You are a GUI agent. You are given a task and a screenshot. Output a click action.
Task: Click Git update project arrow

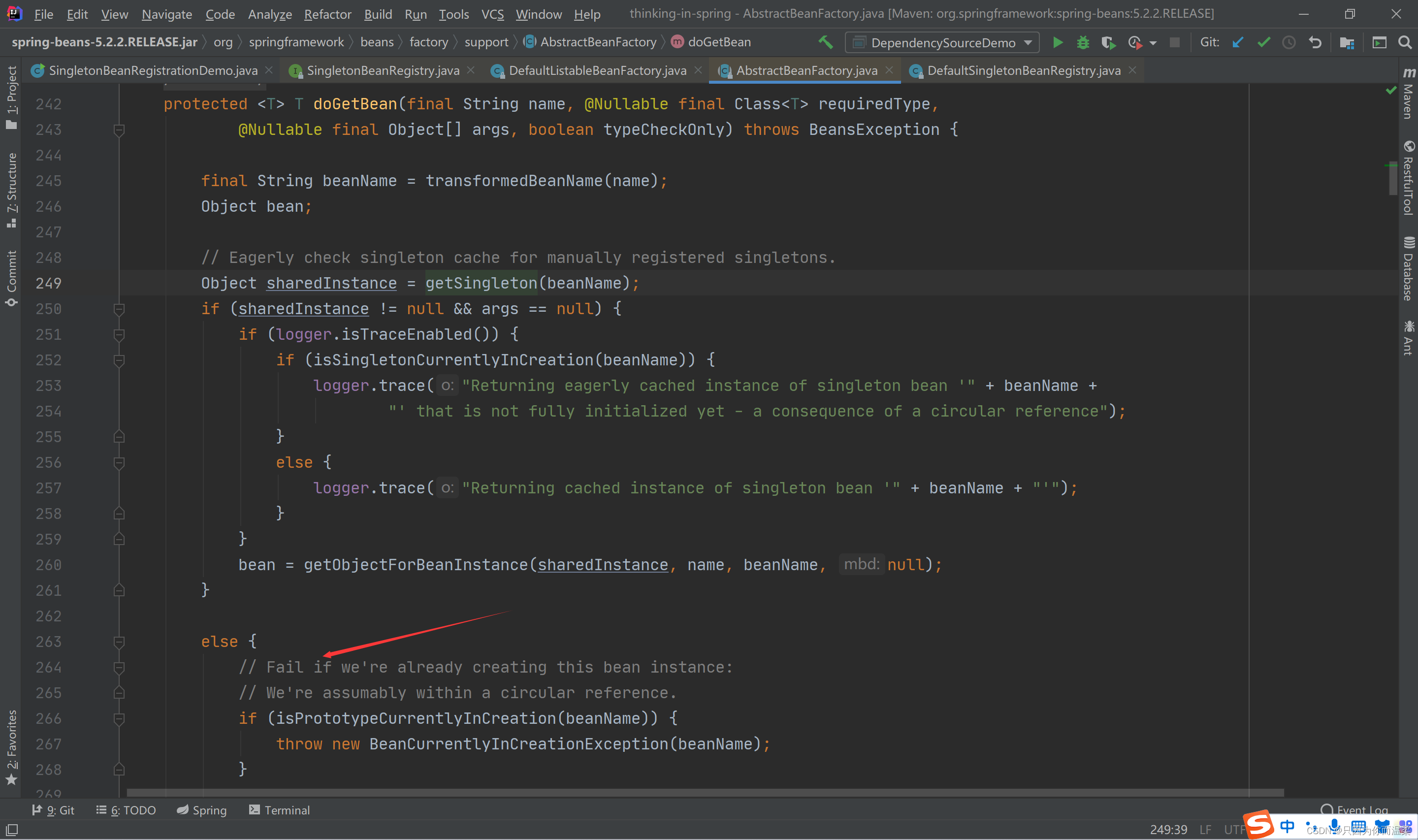click(x=1237, y=42)
